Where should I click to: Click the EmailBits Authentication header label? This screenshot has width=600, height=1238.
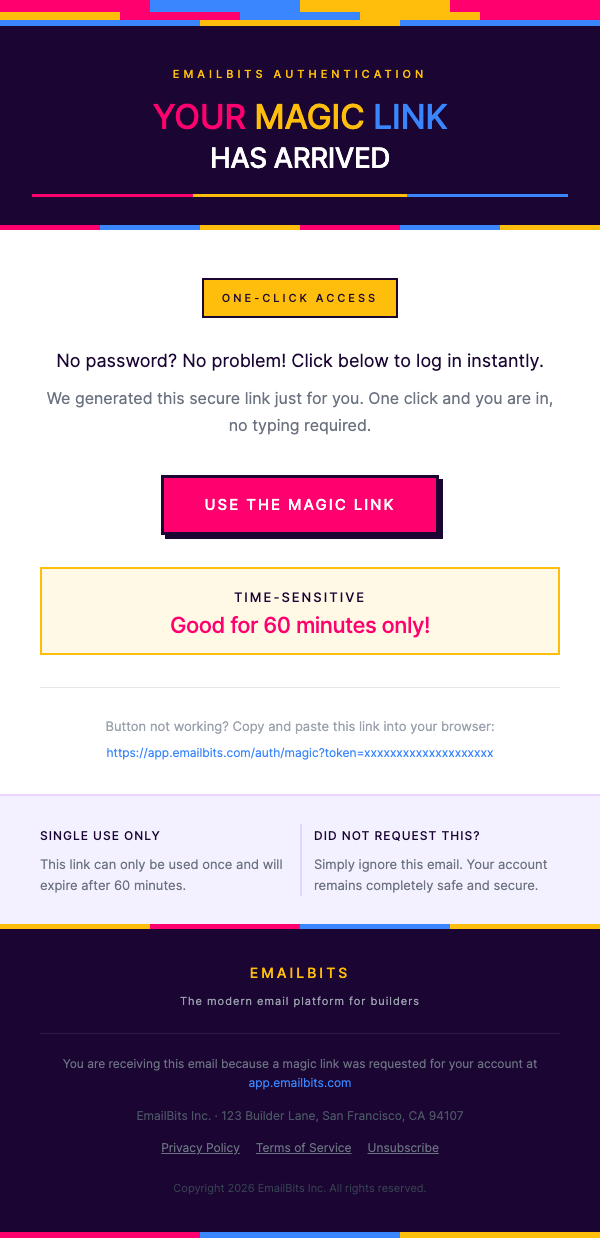pos(300,74)
